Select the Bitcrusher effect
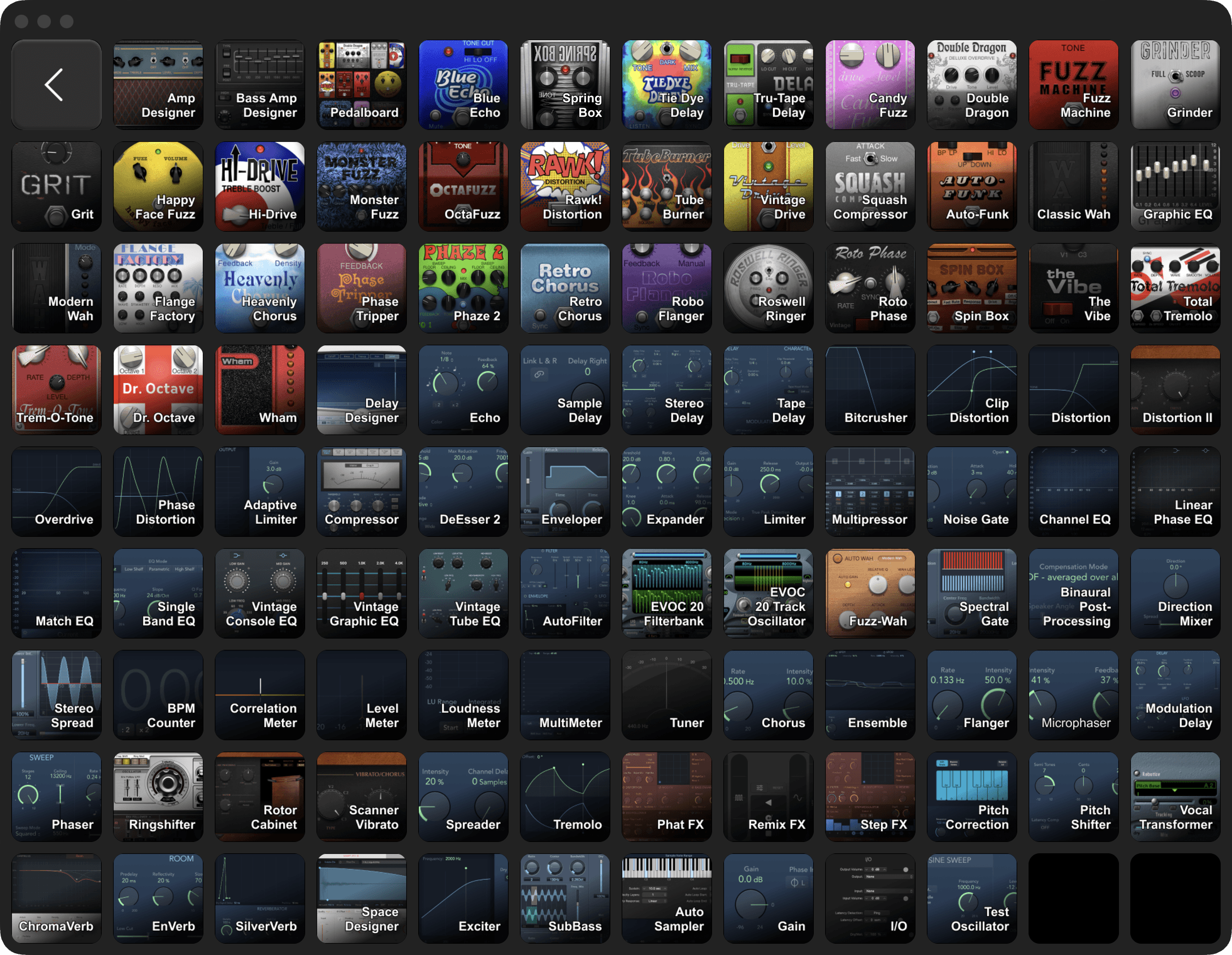 (x=870, y=390)
